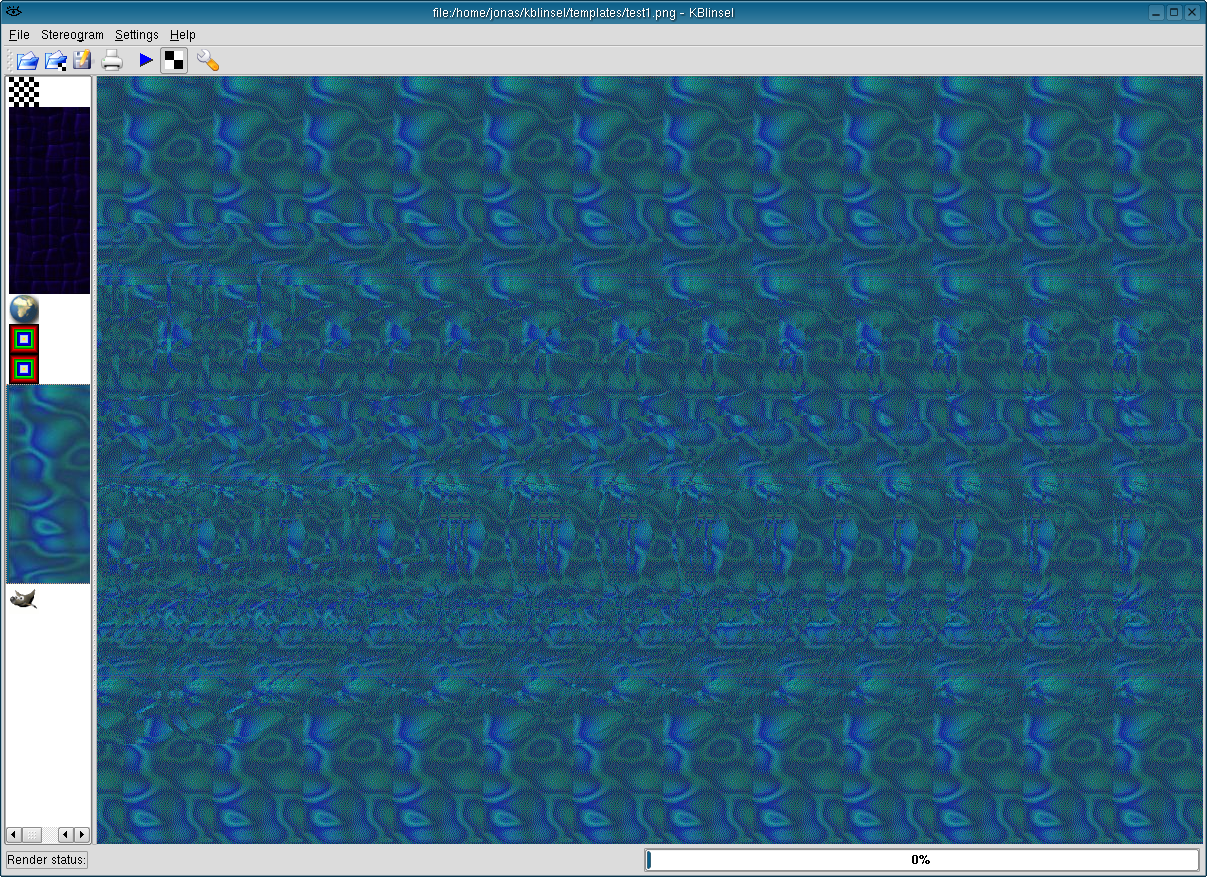
Task: Open a depth map file from toolbar
Action: [x=27, y=60]
